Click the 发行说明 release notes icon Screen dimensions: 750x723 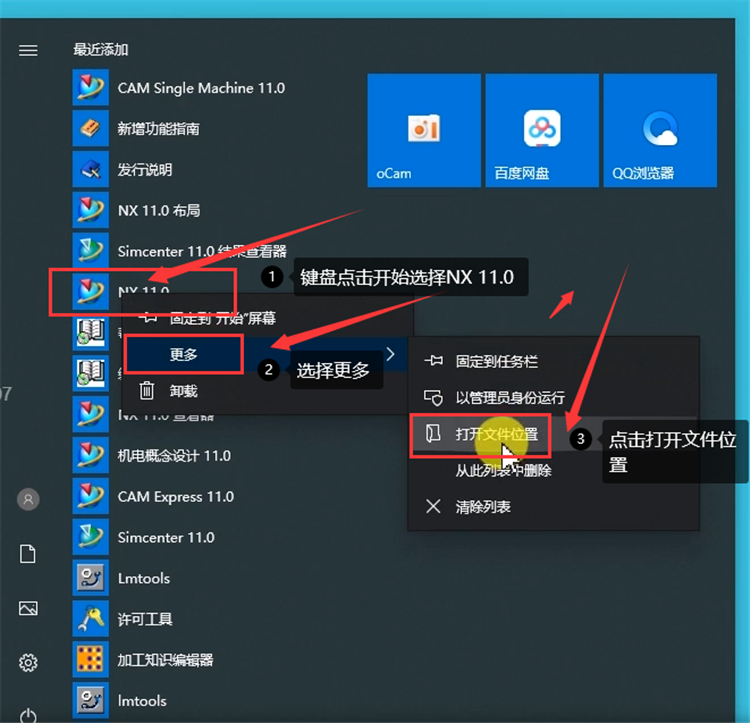[90, 169]
